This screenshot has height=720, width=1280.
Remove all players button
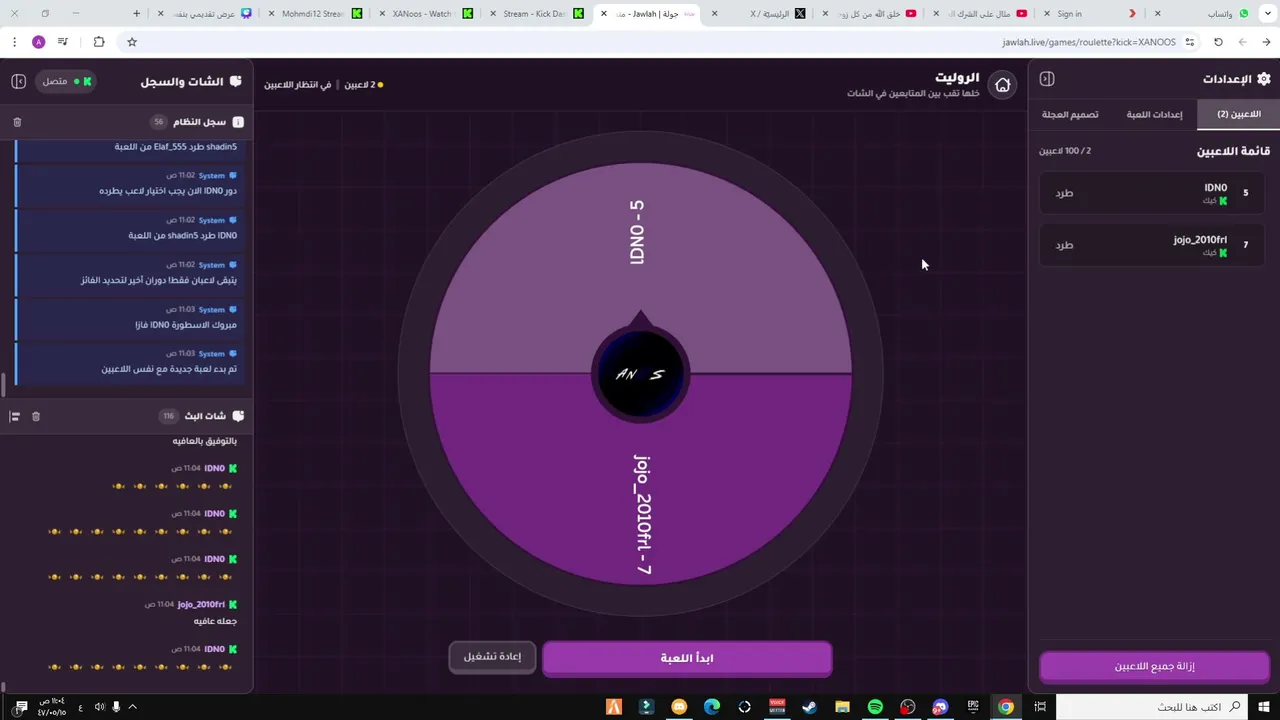pos(1154,666)
